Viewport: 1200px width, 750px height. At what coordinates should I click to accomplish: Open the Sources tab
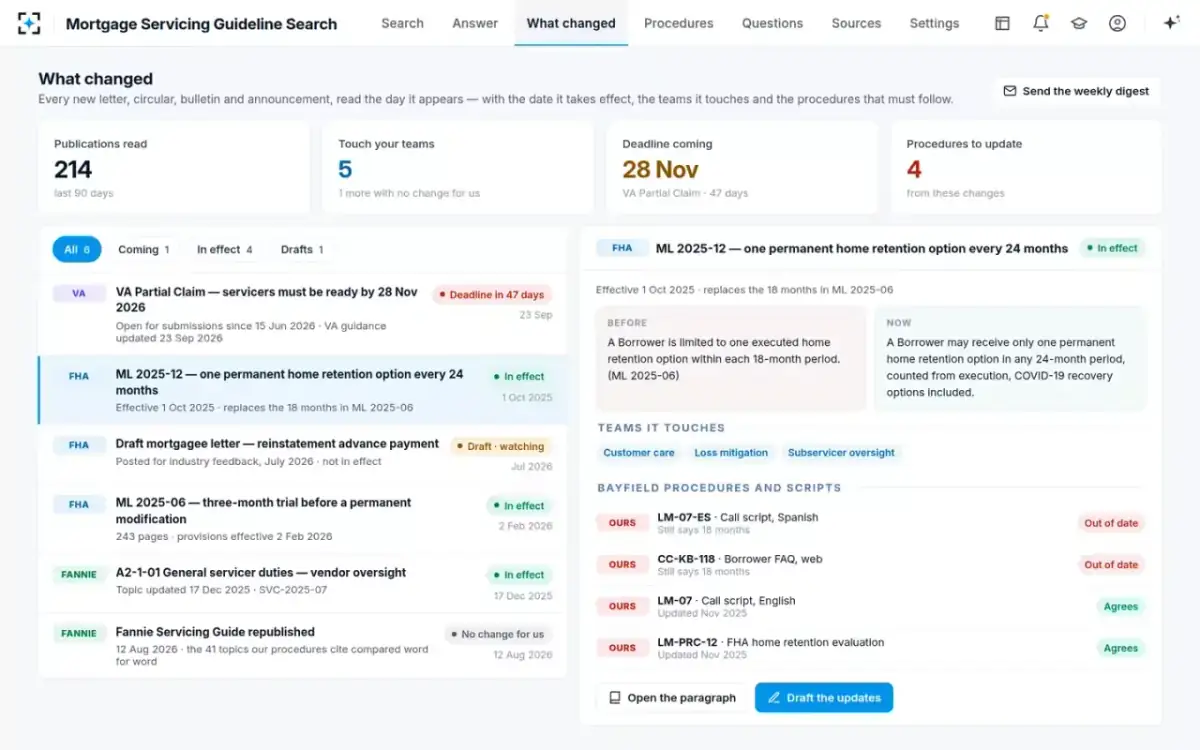coord(856,23)
